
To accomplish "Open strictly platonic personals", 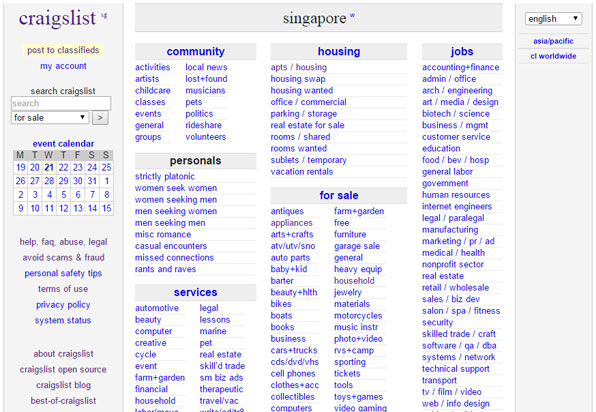I will [x=165, y=176].
